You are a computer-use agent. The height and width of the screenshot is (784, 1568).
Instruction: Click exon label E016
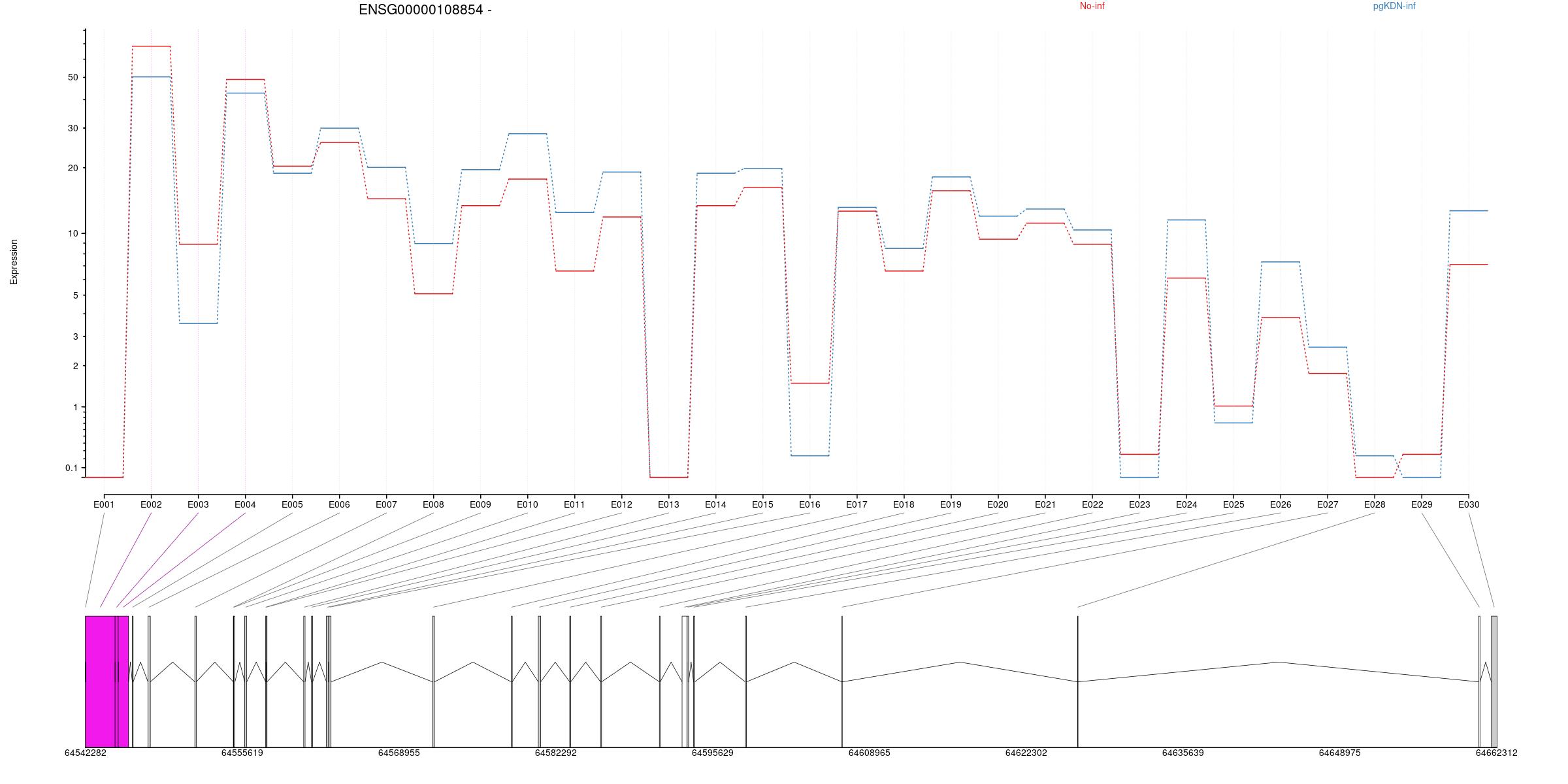[809, 504]
